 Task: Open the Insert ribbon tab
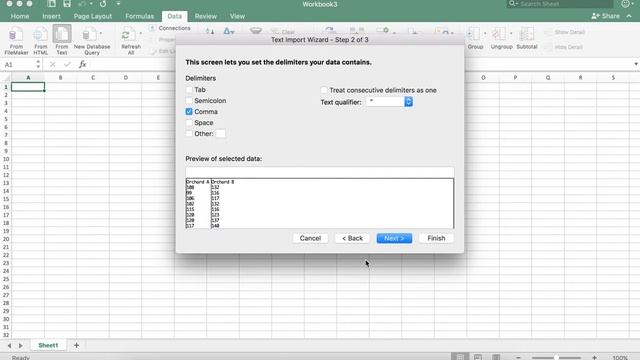[51, 16]
